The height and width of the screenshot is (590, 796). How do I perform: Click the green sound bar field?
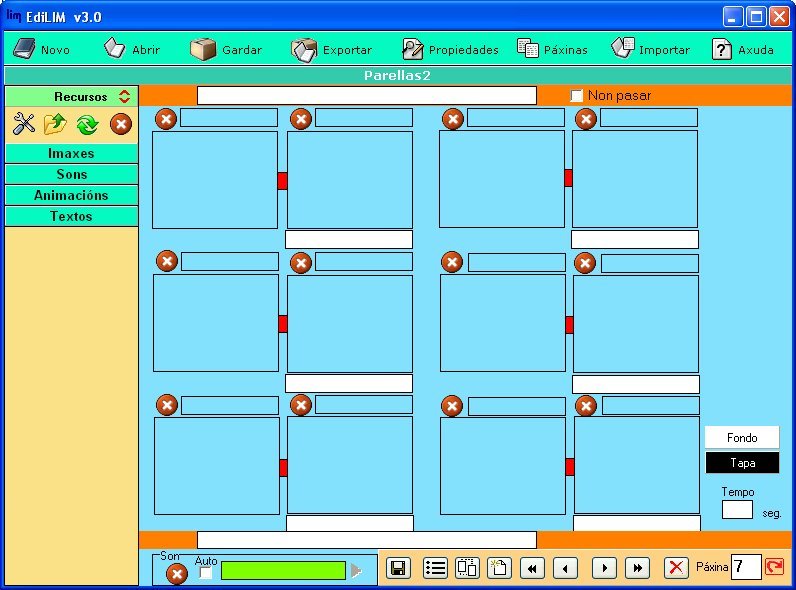(x=283, y=570)
